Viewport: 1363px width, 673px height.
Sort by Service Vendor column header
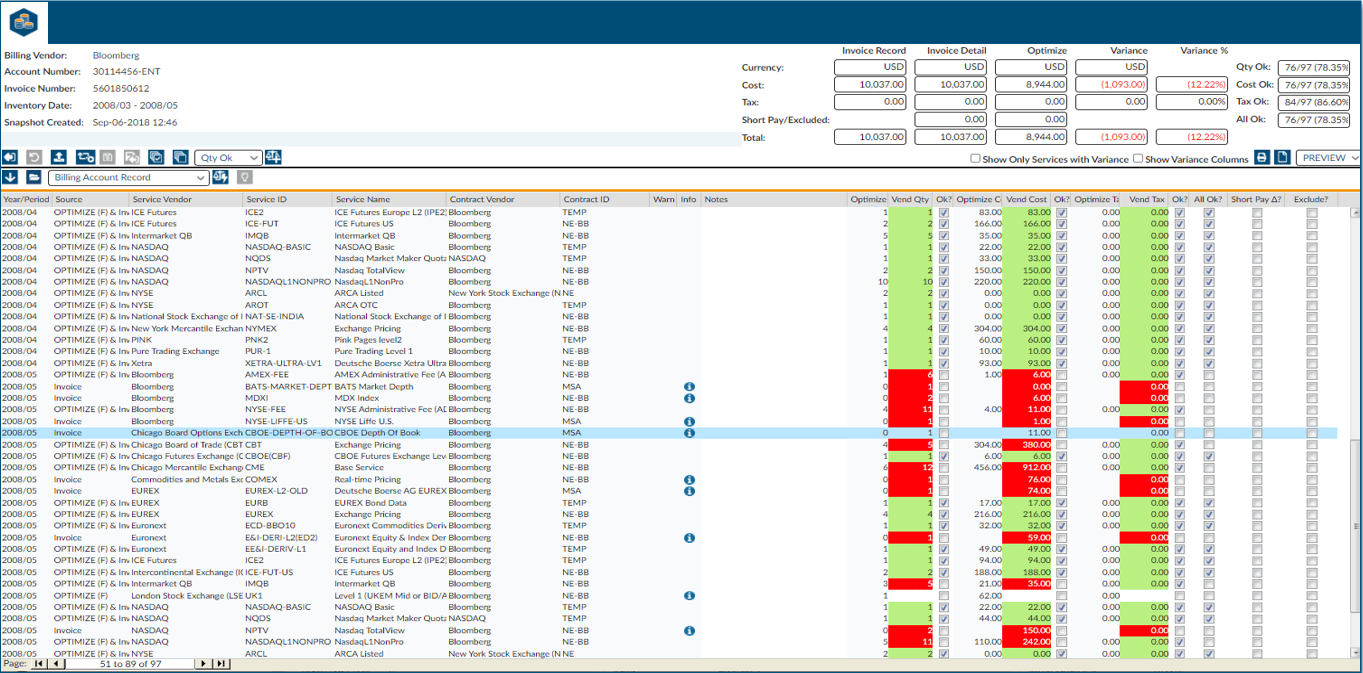click(x=186, y=200)
